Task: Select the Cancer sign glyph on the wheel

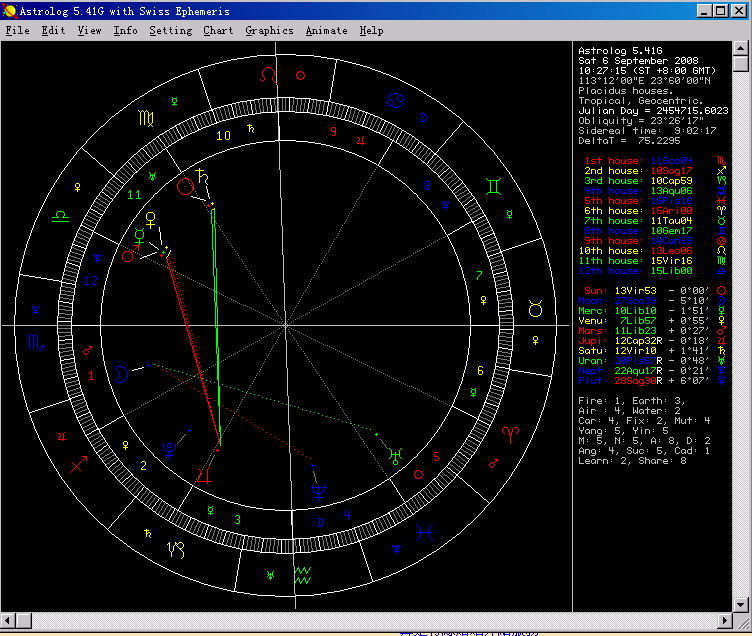Action: [396, 99]
